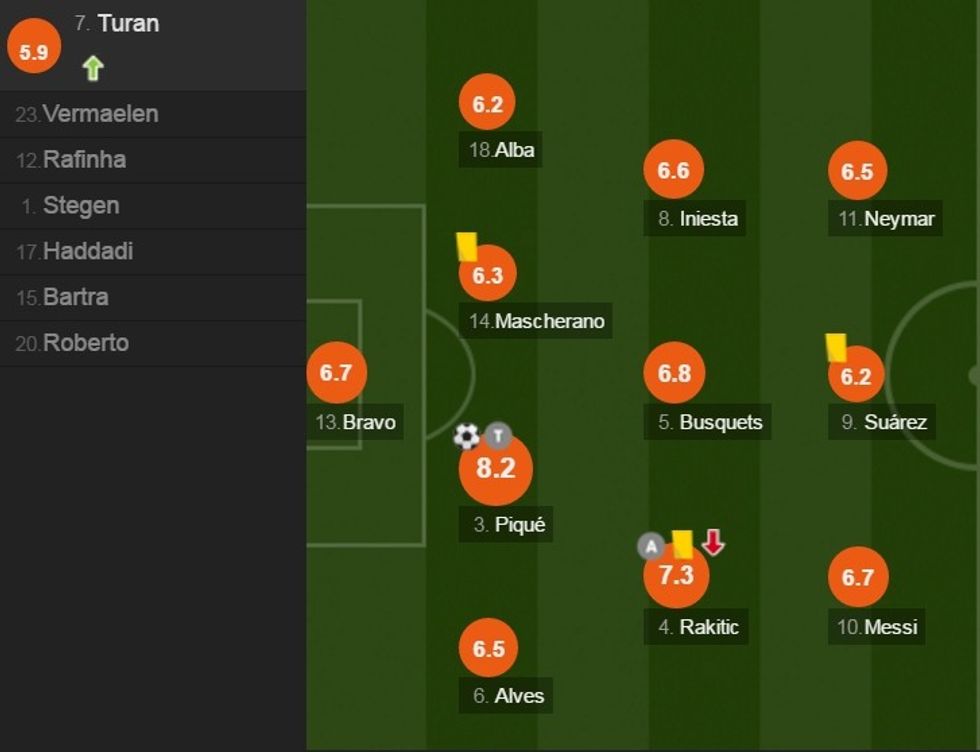Click the Turan player name
The height and width of the screenshot is (752, 980).
pyautogui.click(x=128, y=23)
